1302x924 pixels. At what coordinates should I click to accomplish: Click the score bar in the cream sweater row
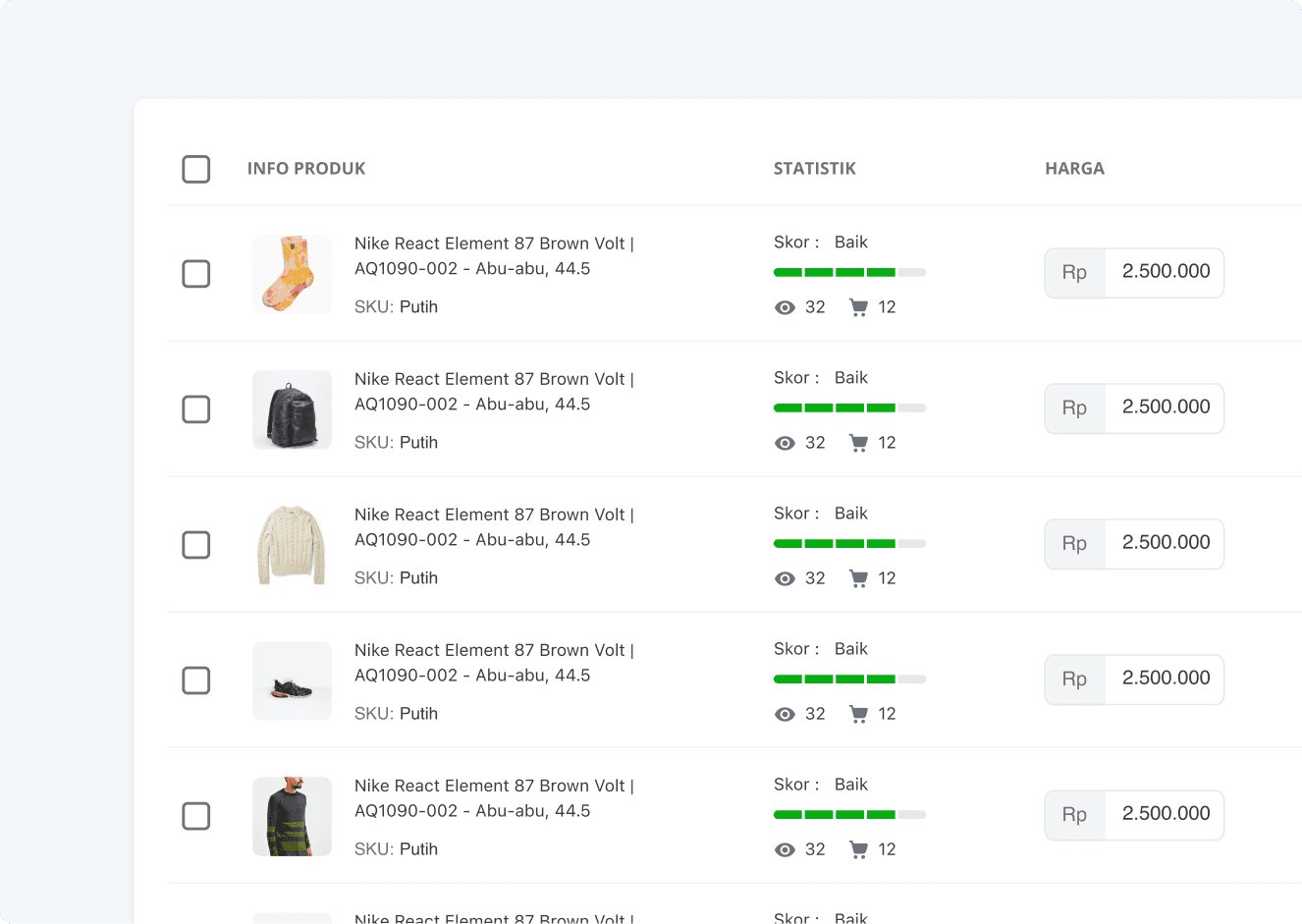pyautogui.click(x=849, y=543)
